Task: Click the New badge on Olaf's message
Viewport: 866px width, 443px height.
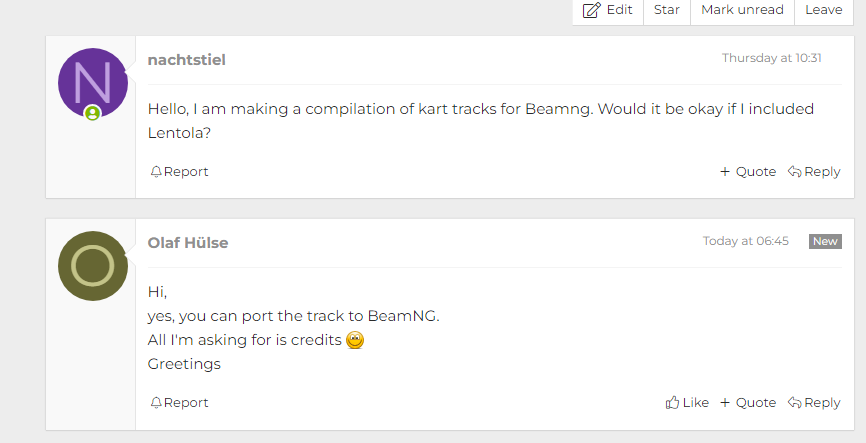Action: click(x=825, y=241)
